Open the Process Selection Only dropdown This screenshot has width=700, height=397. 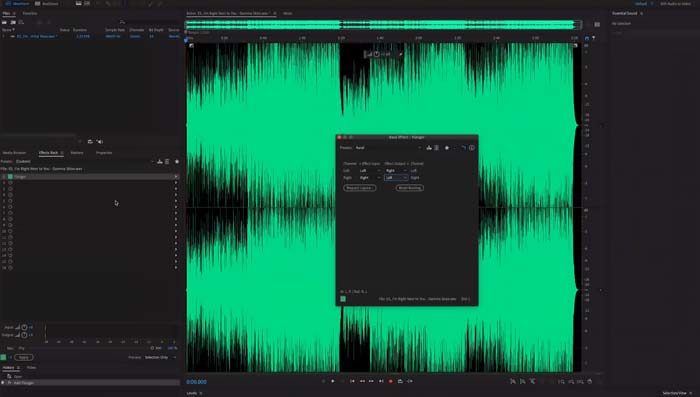coord(160,357)
